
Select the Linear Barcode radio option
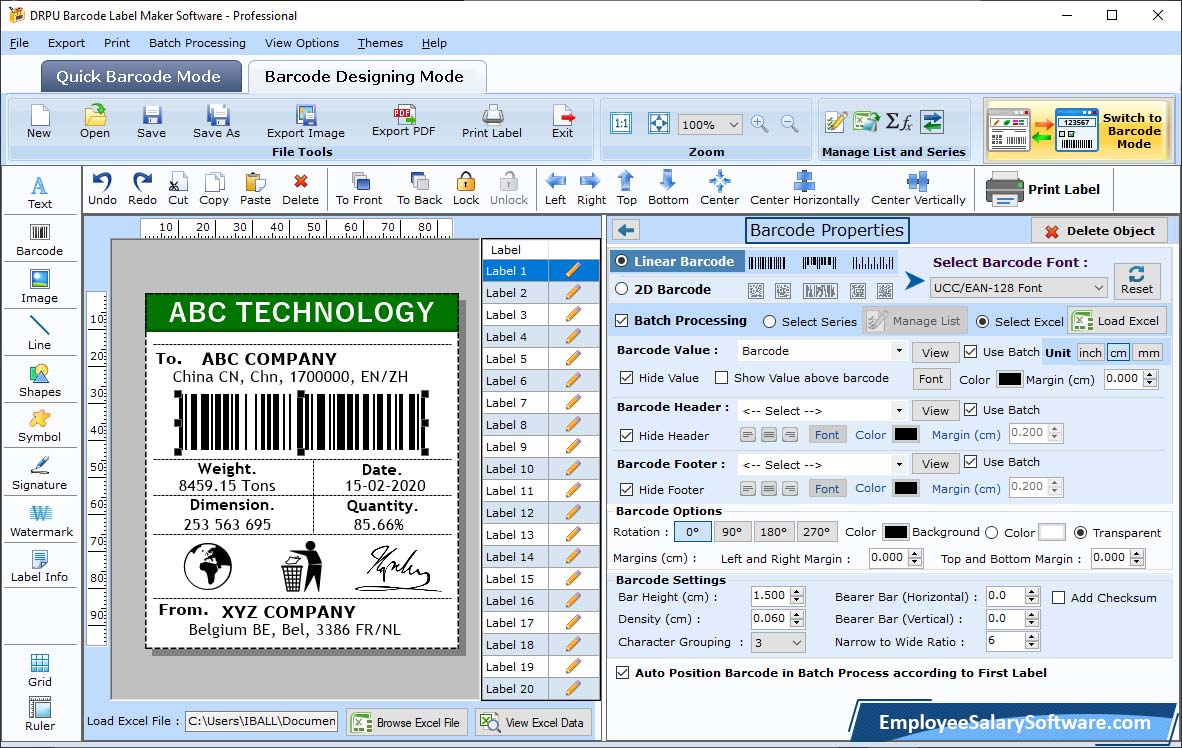coord(621,261)
